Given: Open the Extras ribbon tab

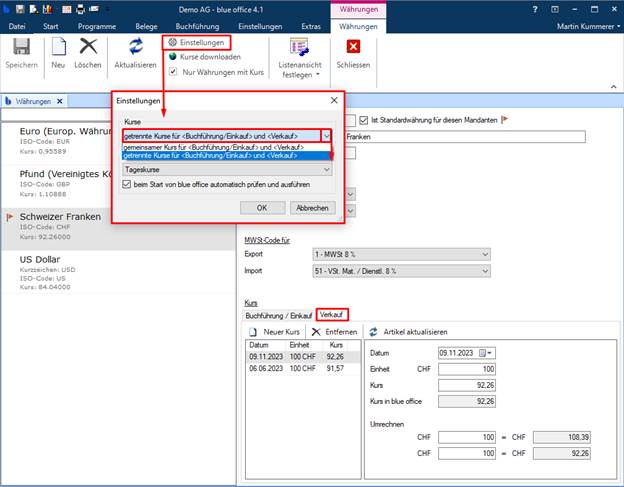Looking at the screenshot, I should point(311,27).
